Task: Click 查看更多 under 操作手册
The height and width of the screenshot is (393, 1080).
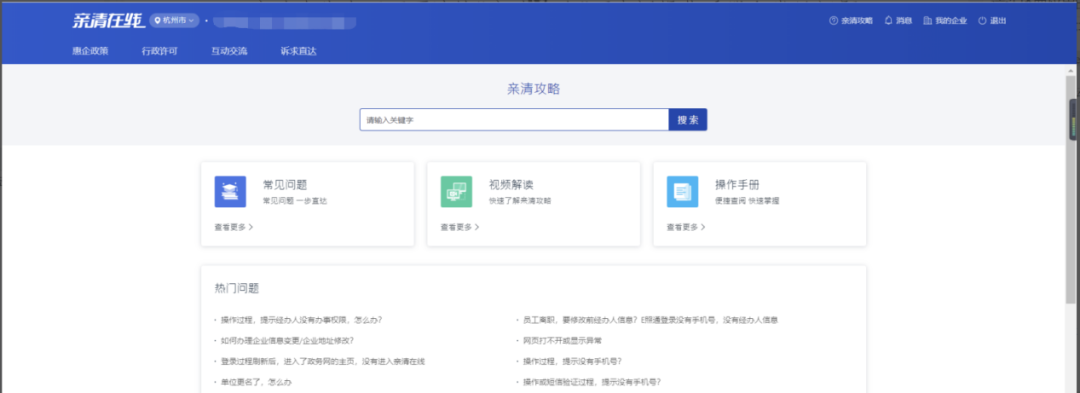Action: [685, 226]
